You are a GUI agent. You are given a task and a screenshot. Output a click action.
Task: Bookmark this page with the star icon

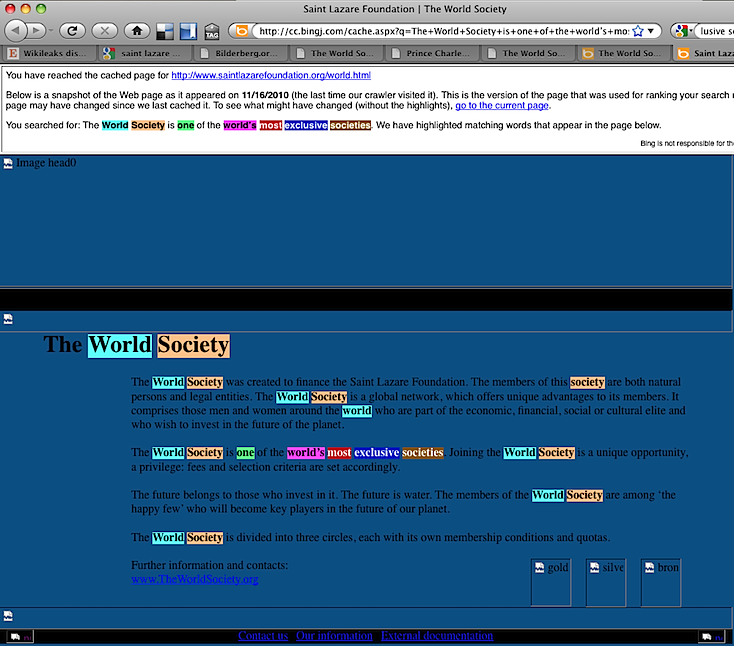pyautogui.click(x=638, y=31)
